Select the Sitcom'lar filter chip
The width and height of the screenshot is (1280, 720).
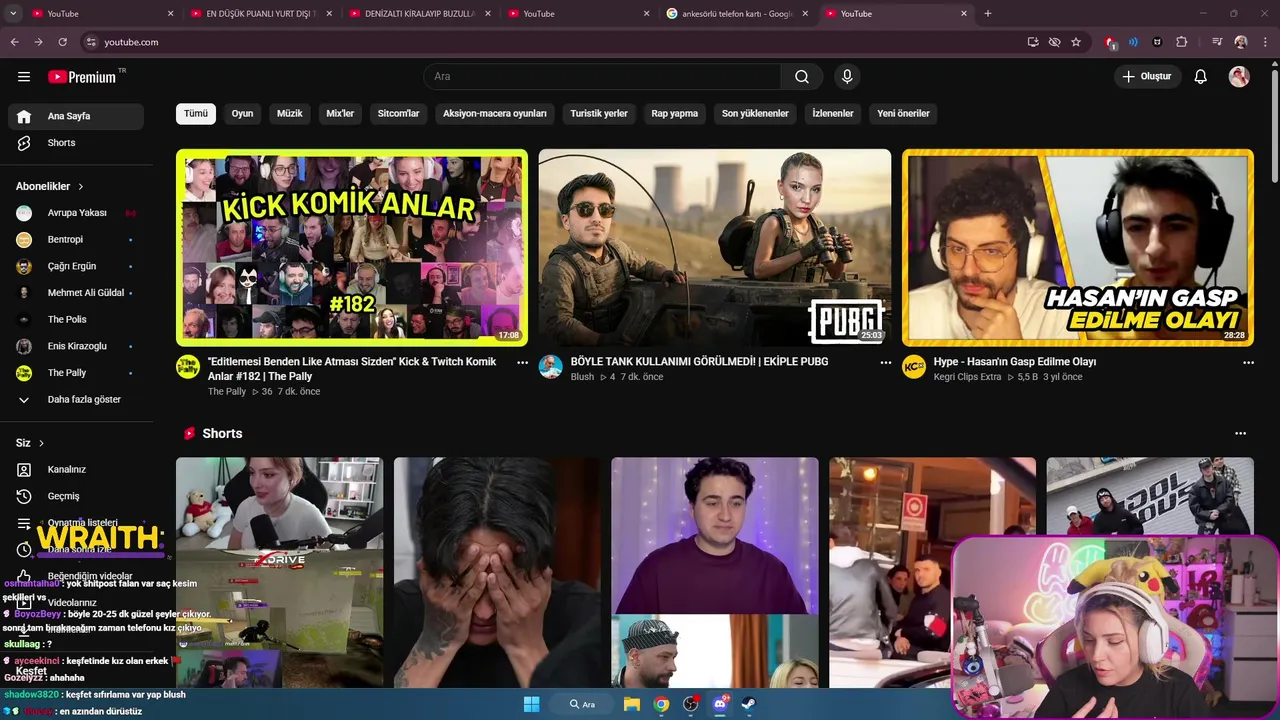pyautogui.click(x=398, y=113)
